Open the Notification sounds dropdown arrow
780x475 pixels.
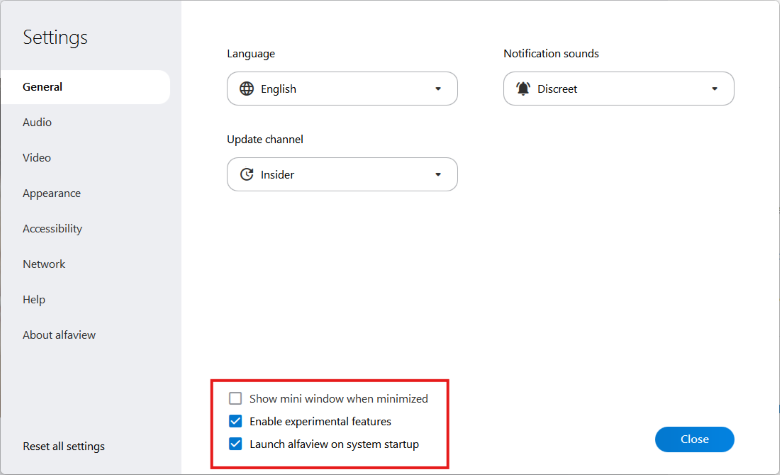click(x=714, y=89)
